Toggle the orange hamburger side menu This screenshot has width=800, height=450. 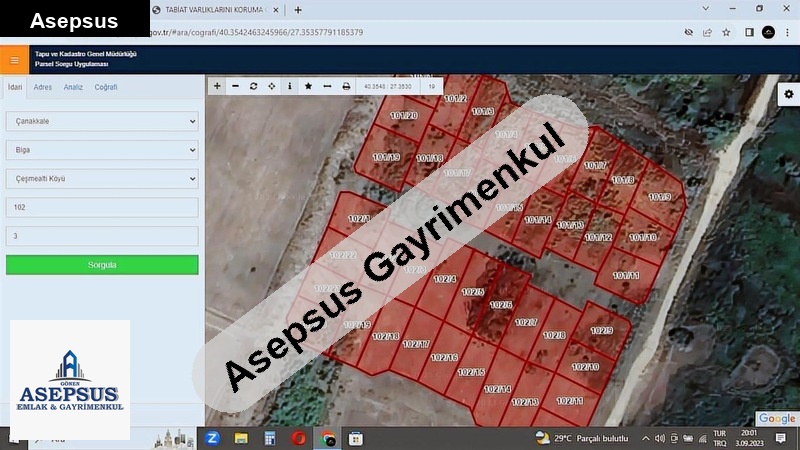(14, 60)
